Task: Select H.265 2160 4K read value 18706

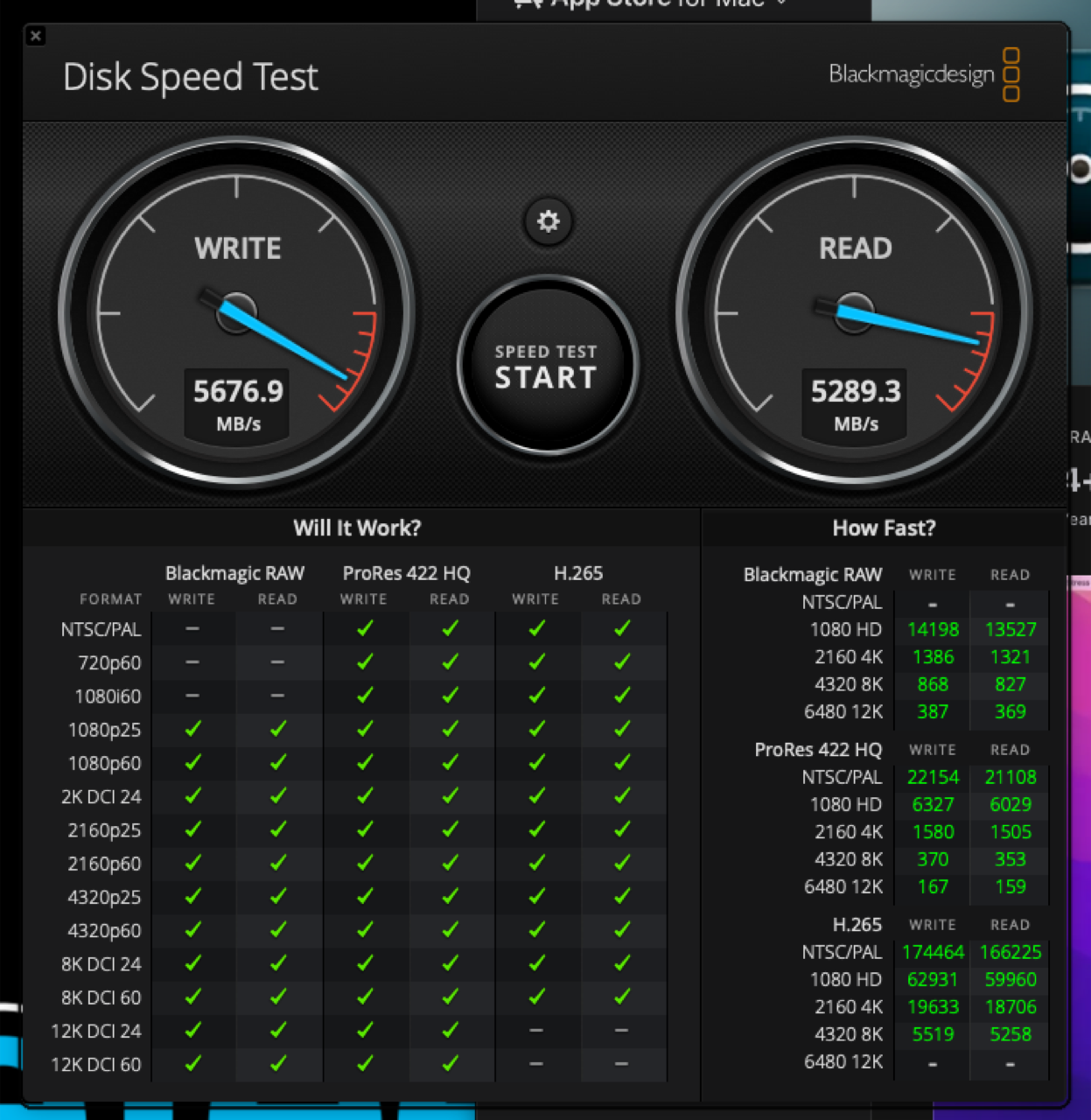Action: (1011, 1006)
